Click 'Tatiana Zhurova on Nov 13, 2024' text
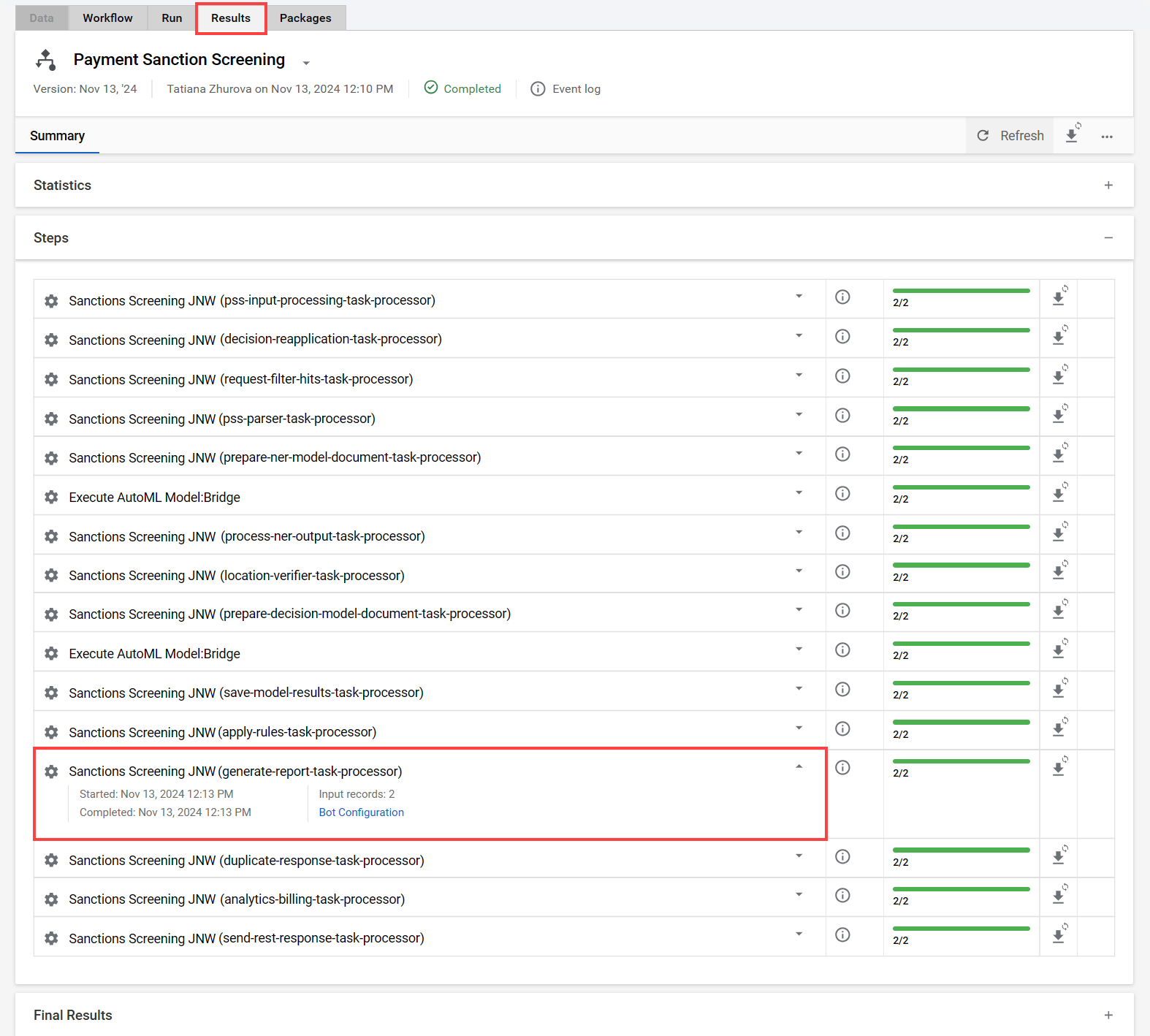This screenshot has height=1036, width=1150. 254,89
